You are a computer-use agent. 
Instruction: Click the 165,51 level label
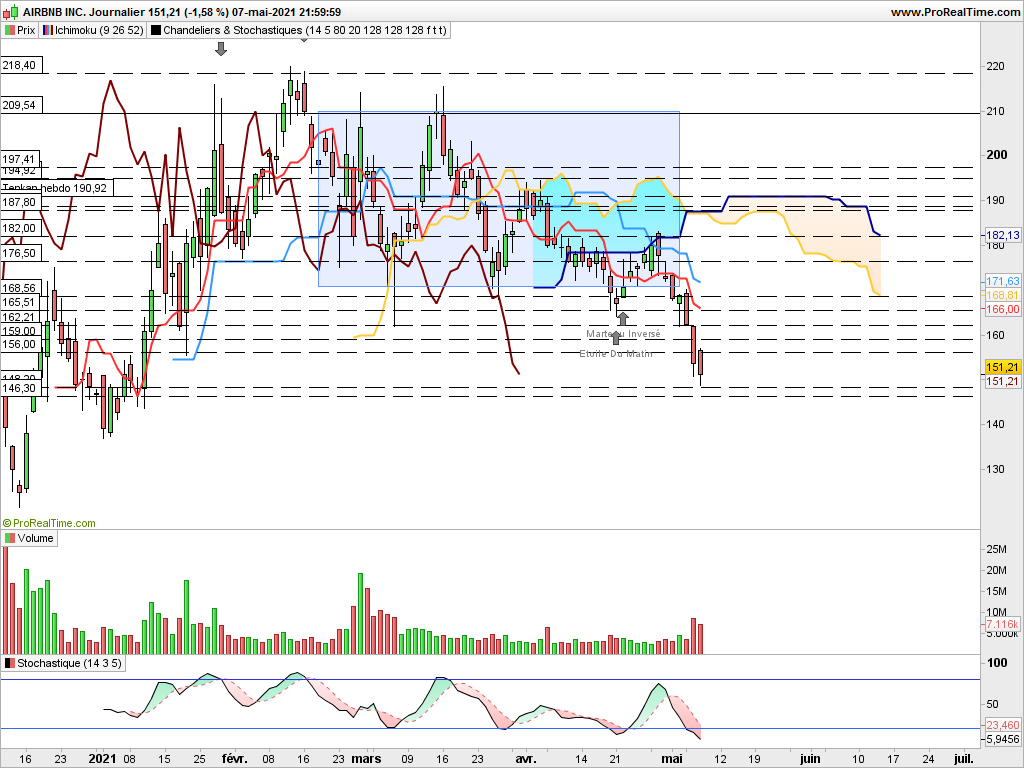pyautogui.click(x=20, y=302)
